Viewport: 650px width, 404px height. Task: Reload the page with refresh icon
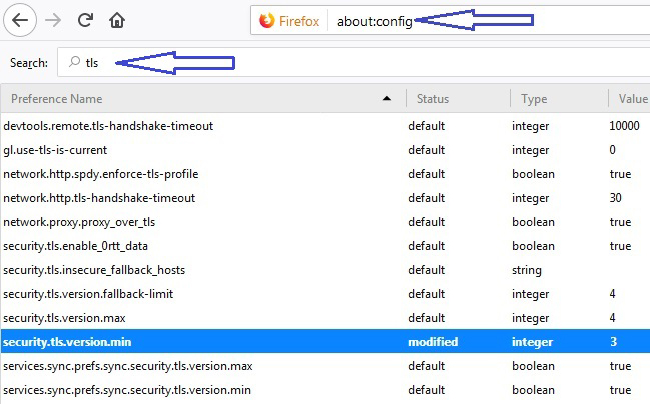(85, 20)
